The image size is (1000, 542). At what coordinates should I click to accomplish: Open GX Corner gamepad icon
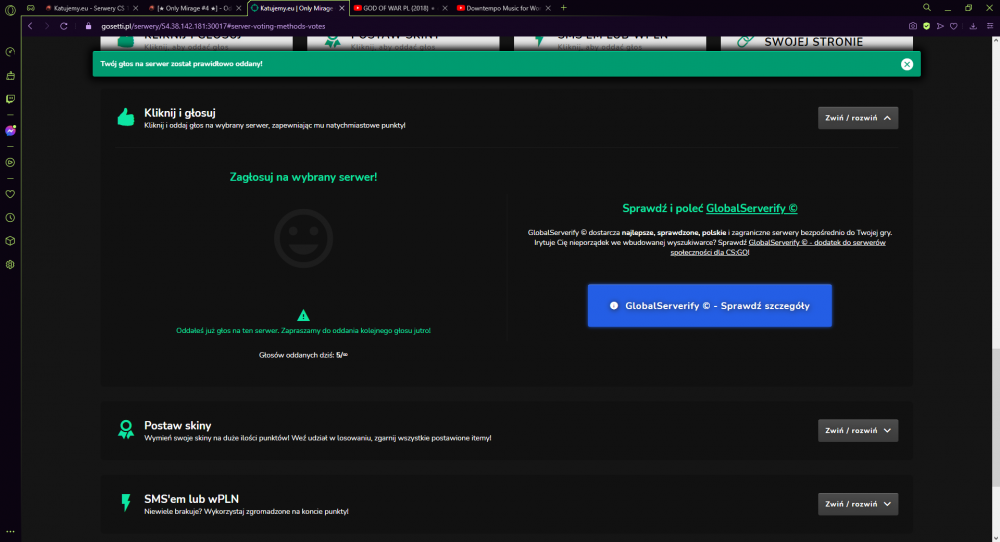click(x=31, y=8)
